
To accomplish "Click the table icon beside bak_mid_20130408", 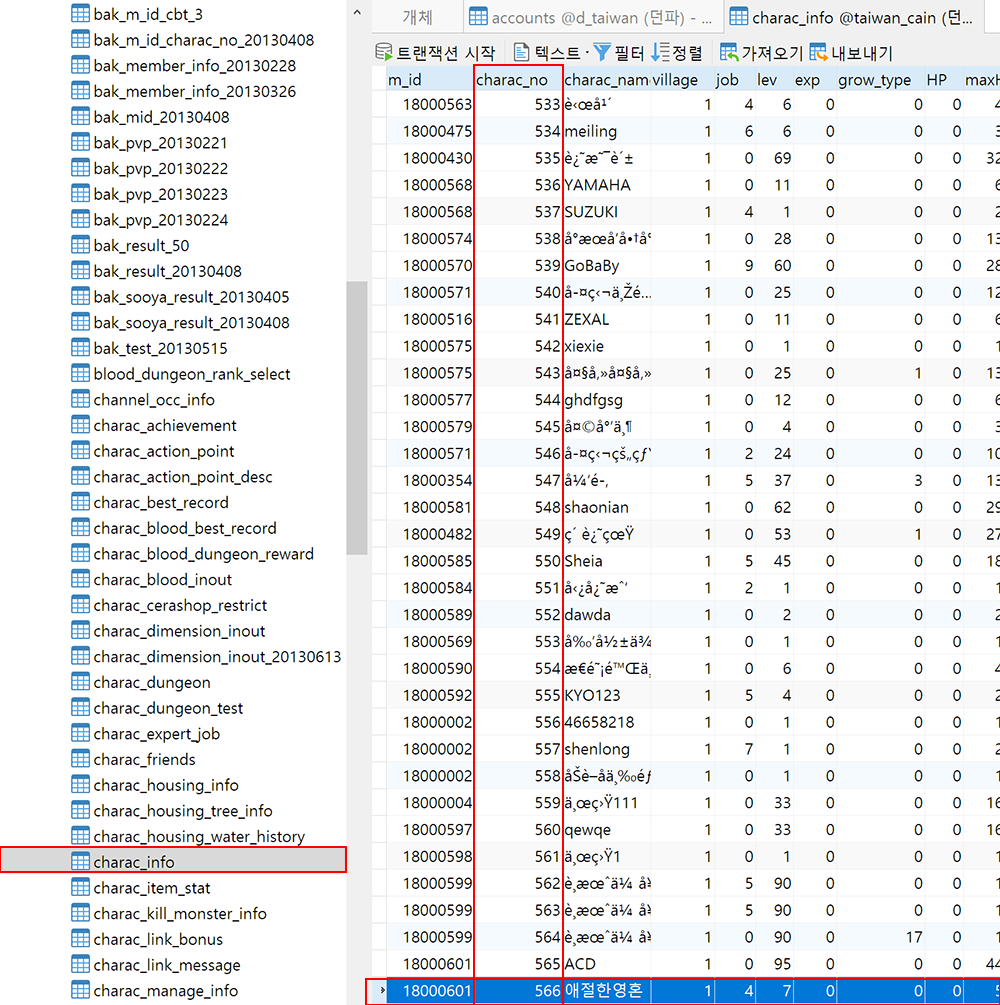I will [80, 117].
